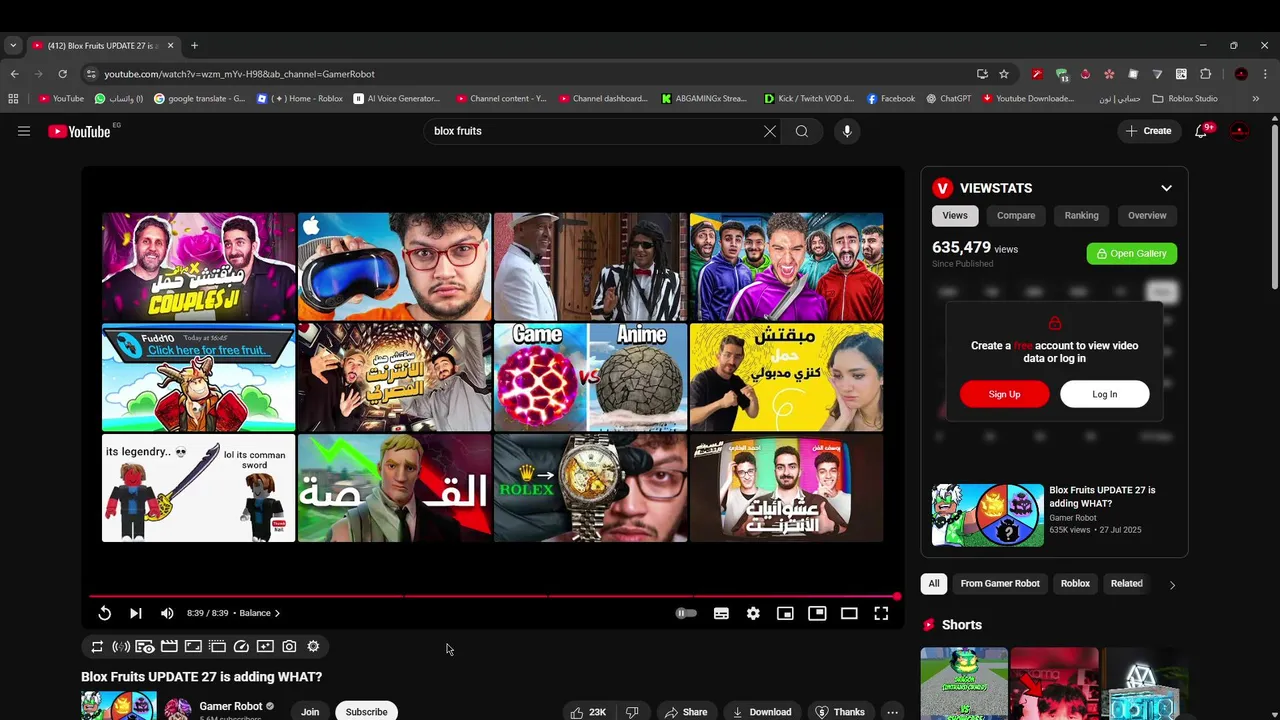Like the video (23K)
Viewport: 1280px width, 720px height.
(588, 712)
